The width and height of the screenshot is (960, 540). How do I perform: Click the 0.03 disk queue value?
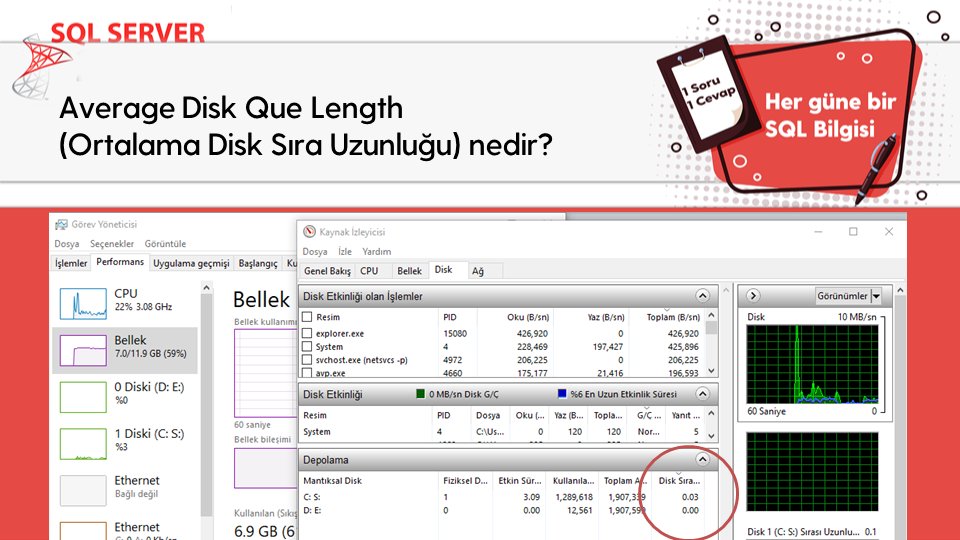point(690,497)
